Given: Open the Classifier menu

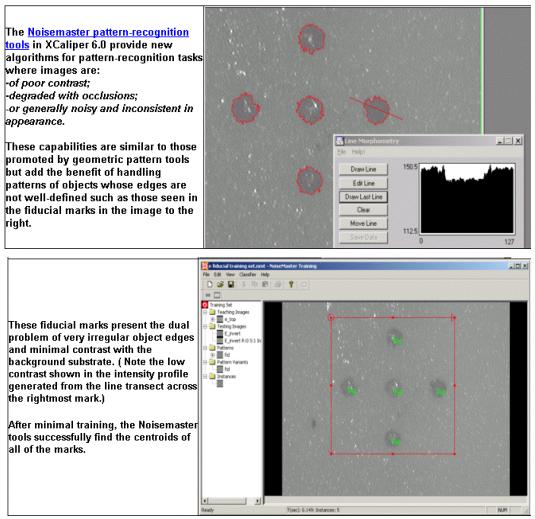Looking at the screenshot, I should click(x=248, y=274).
